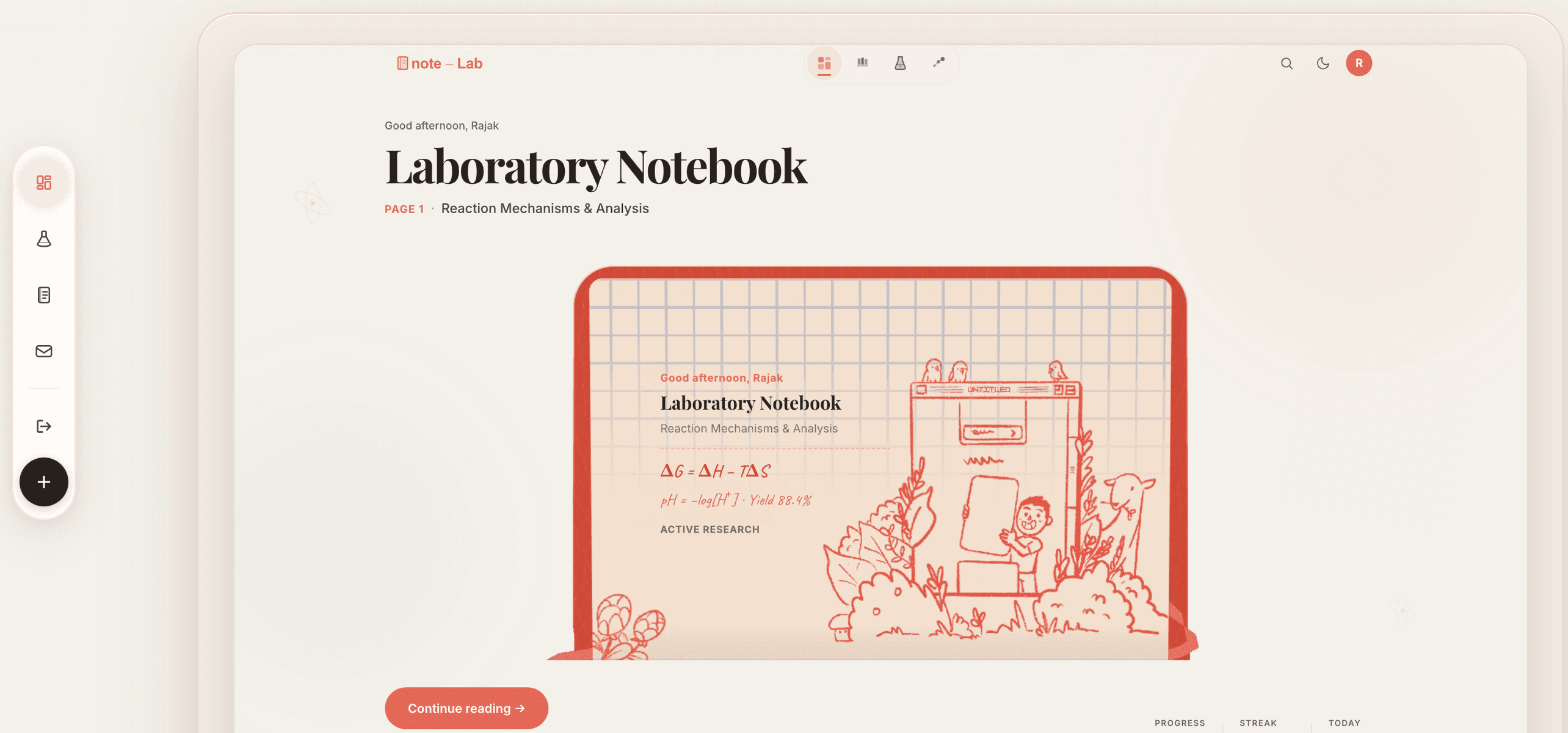
Task: Click the TODAY label
Action: pyautogui.click(x=1344, y=723)
